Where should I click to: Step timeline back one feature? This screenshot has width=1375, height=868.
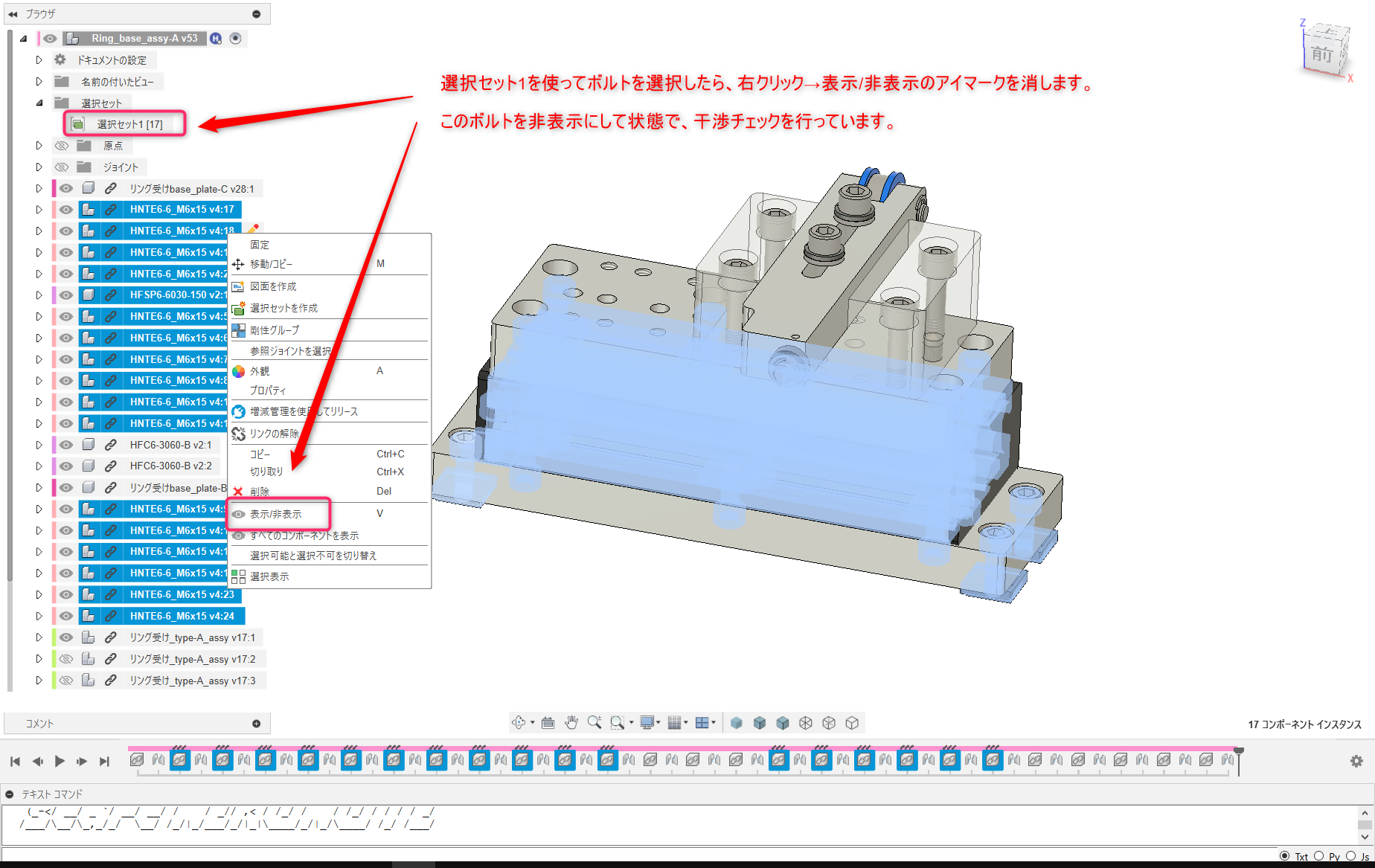coord(37,761)
